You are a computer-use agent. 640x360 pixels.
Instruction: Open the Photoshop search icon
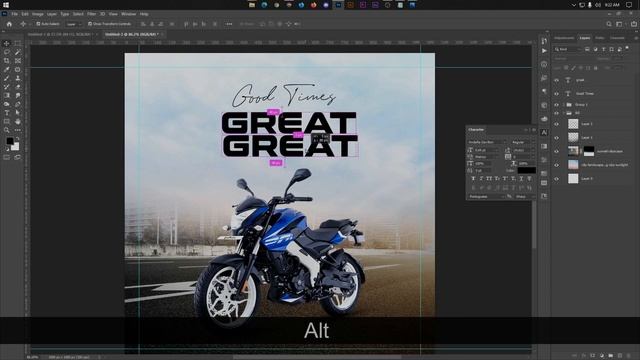click(609, 24)
